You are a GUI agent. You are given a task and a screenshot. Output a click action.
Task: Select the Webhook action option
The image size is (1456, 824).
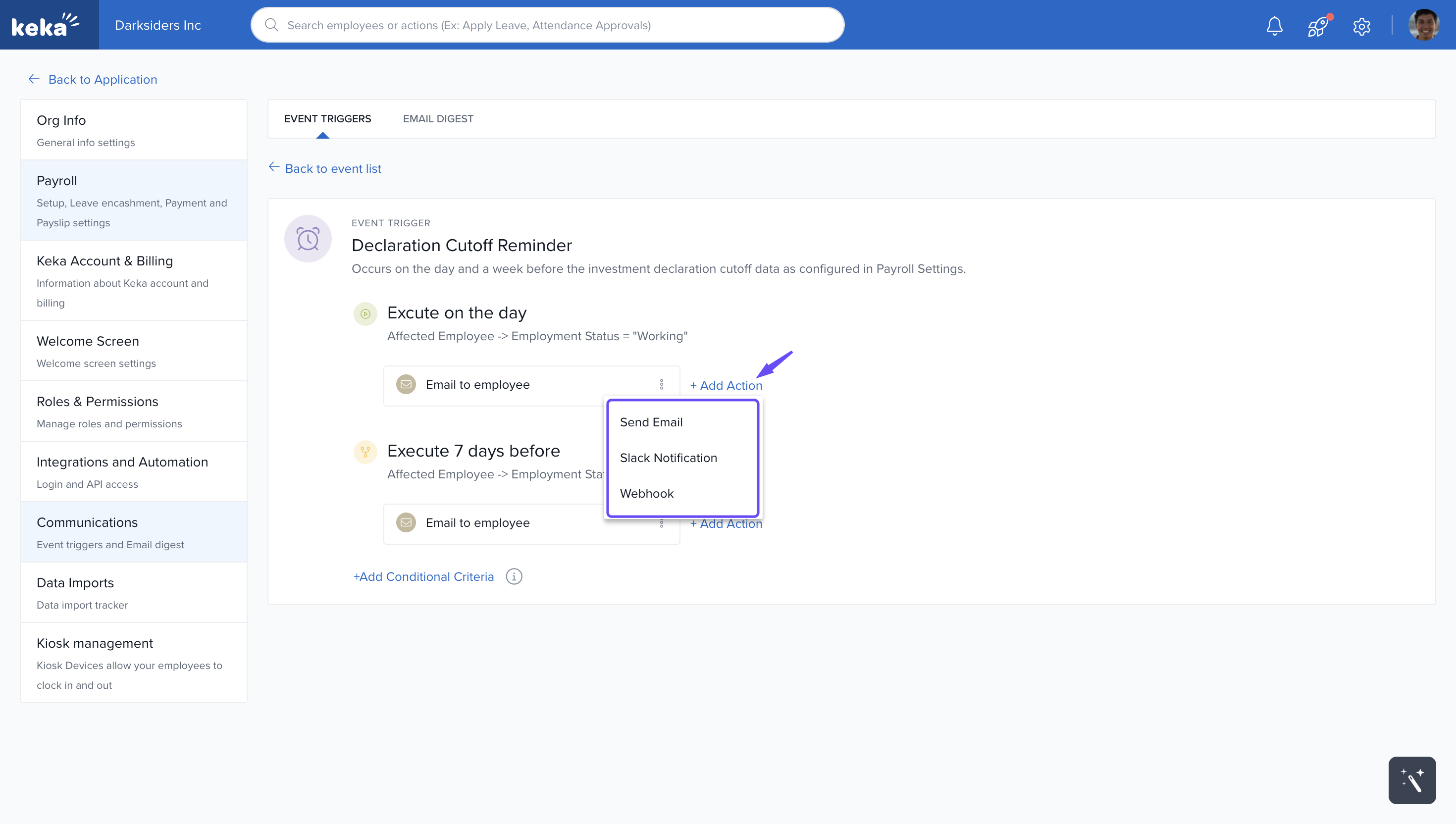[x=646, y=494]
